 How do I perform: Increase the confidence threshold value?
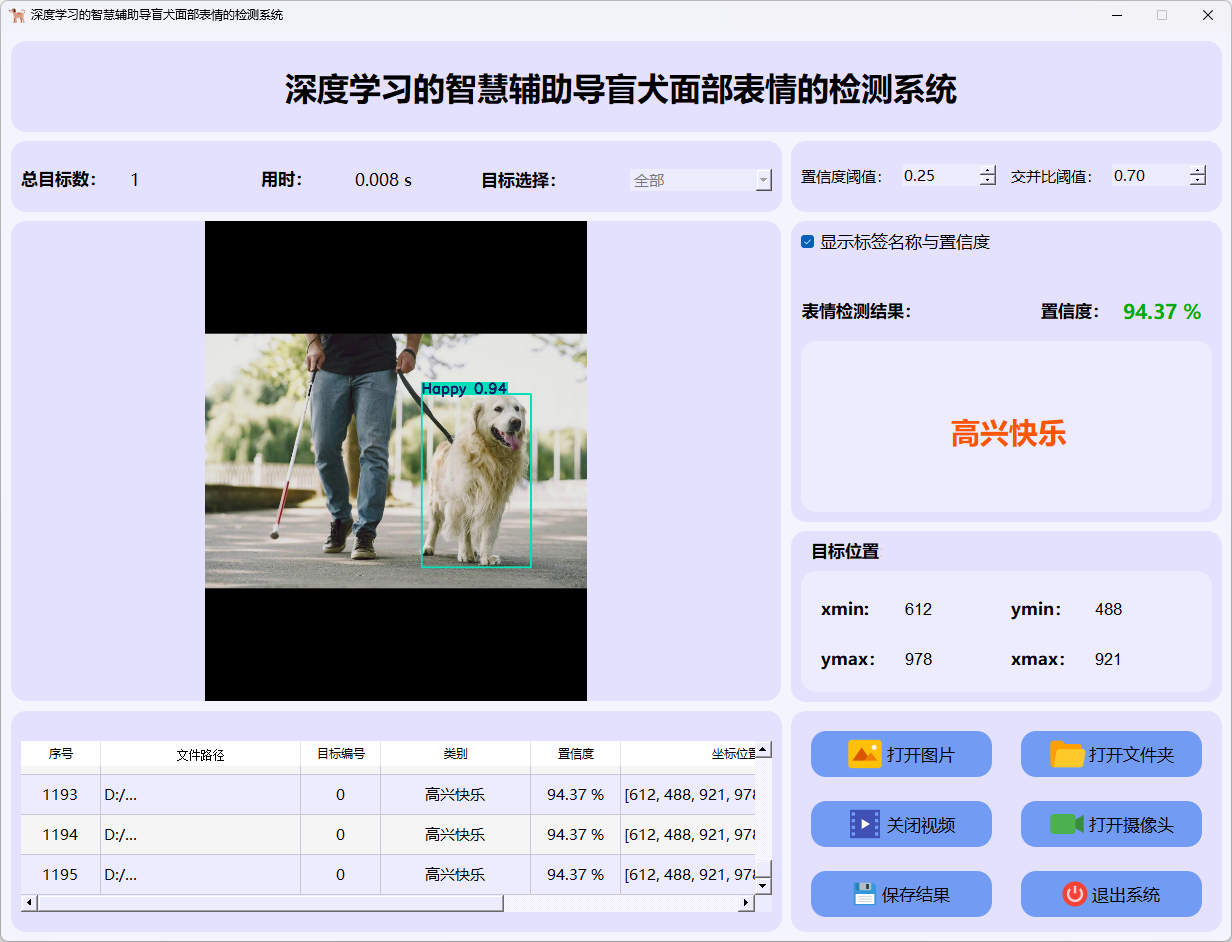pos(988,170)
